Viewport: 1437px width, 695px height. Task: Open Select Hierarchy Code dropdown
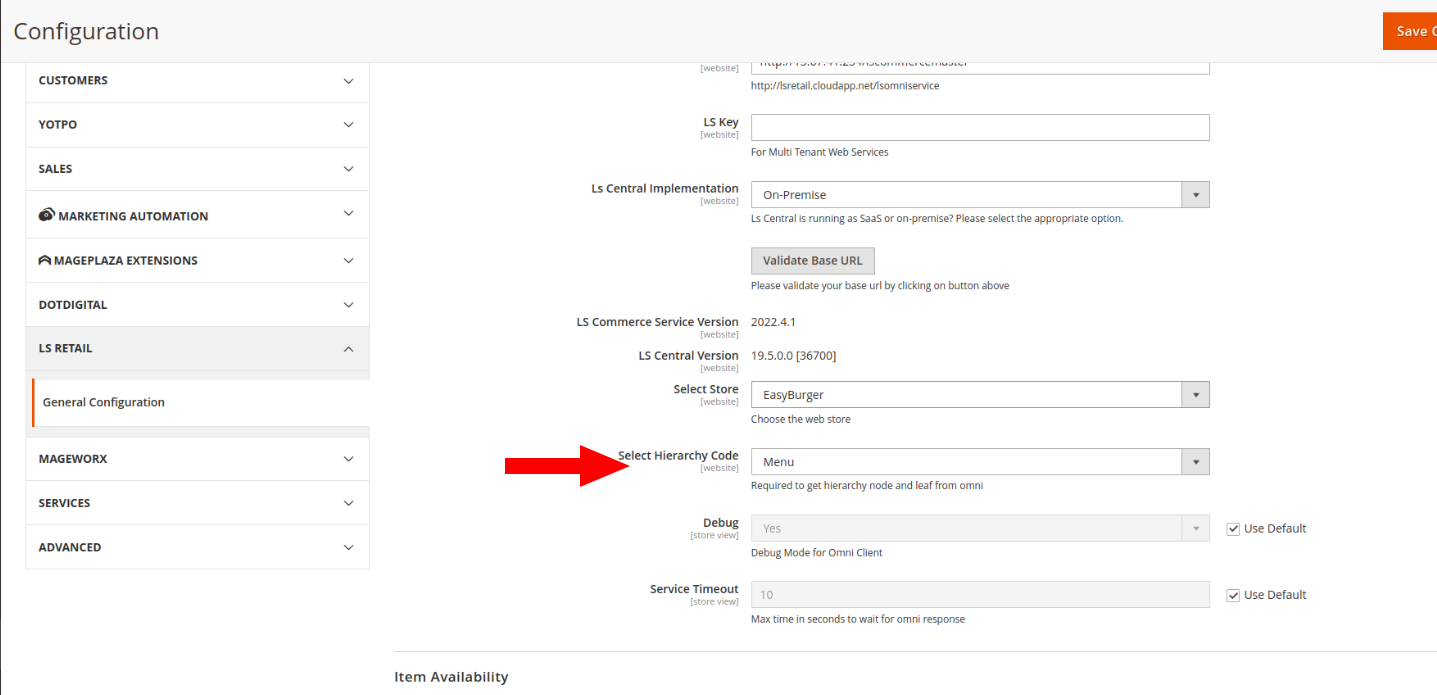tap(980, 462)
